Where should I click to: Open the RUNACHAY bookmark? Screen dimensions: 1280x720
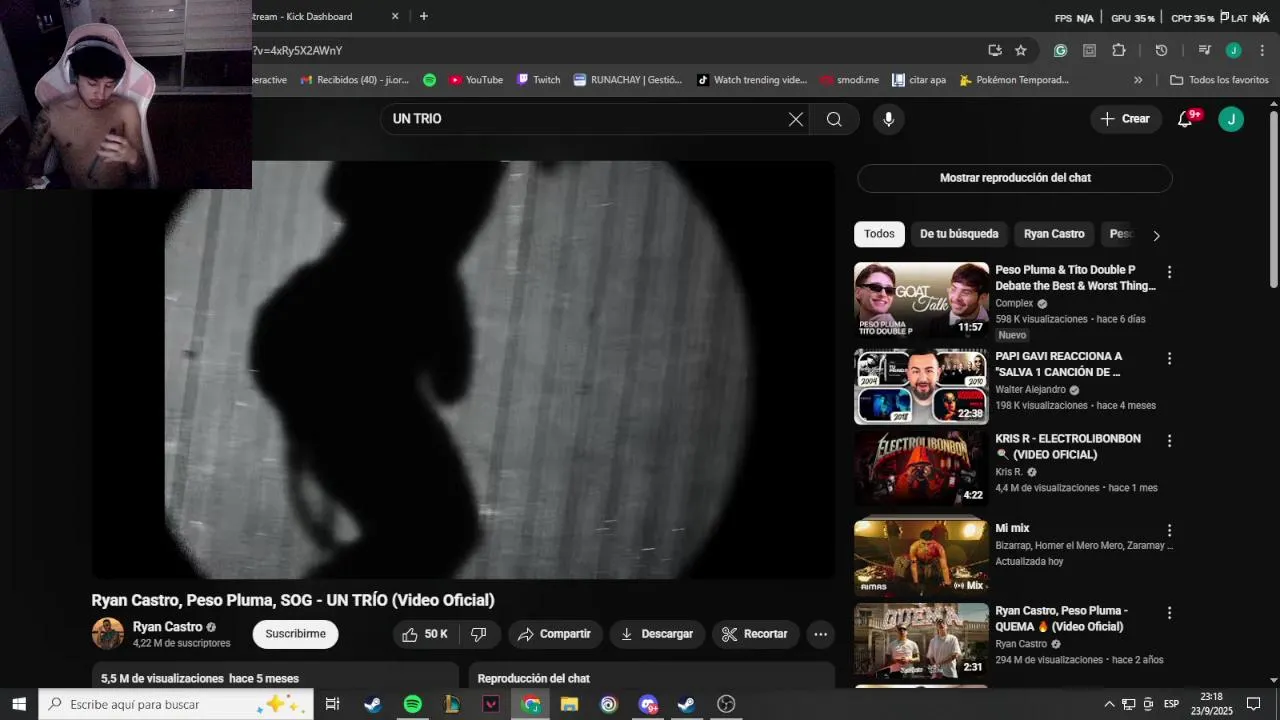628,80
